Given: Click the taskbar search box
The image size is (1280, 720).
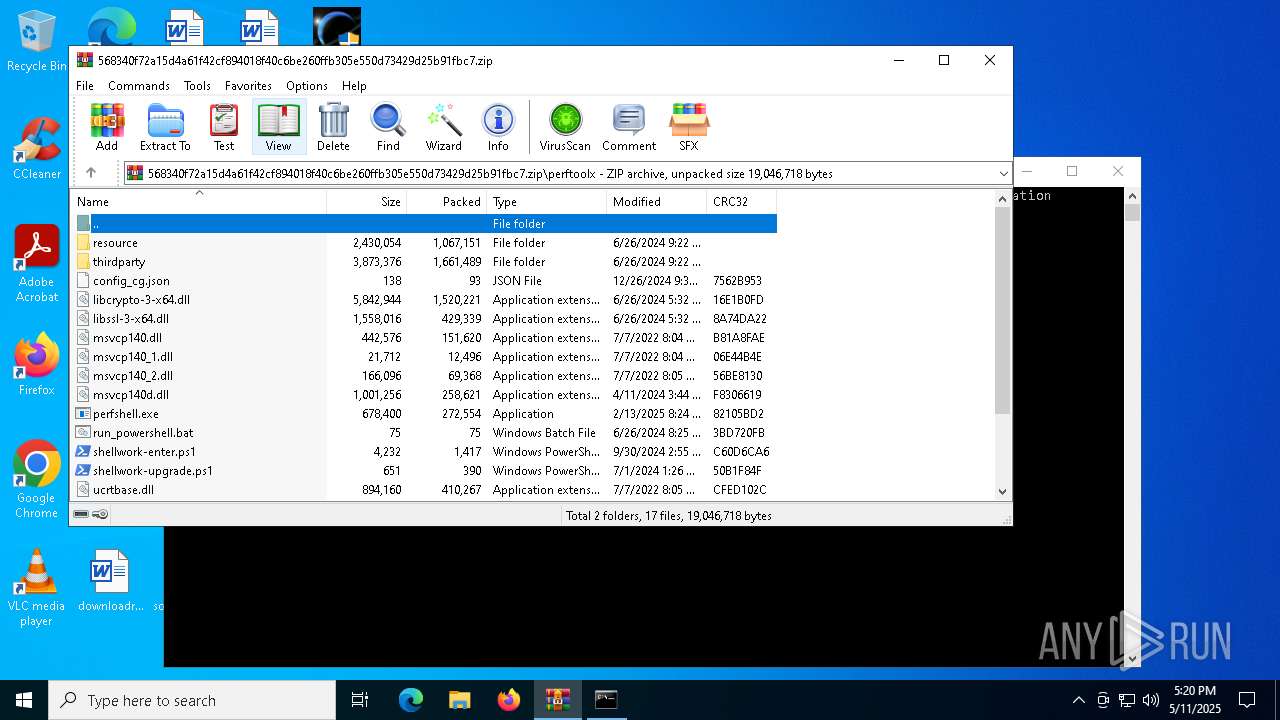Looking at the screenshot, I should (x=192, y=700).
